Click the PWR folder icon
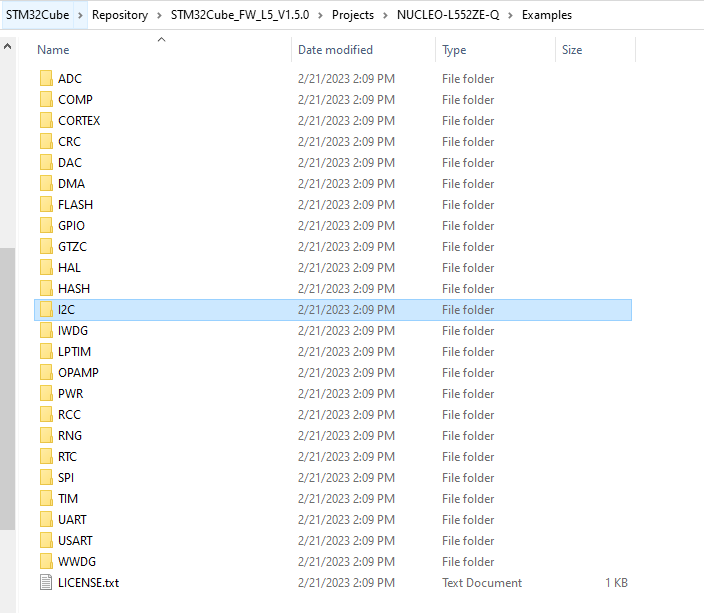Screen dimensions: 704x613 46,393
